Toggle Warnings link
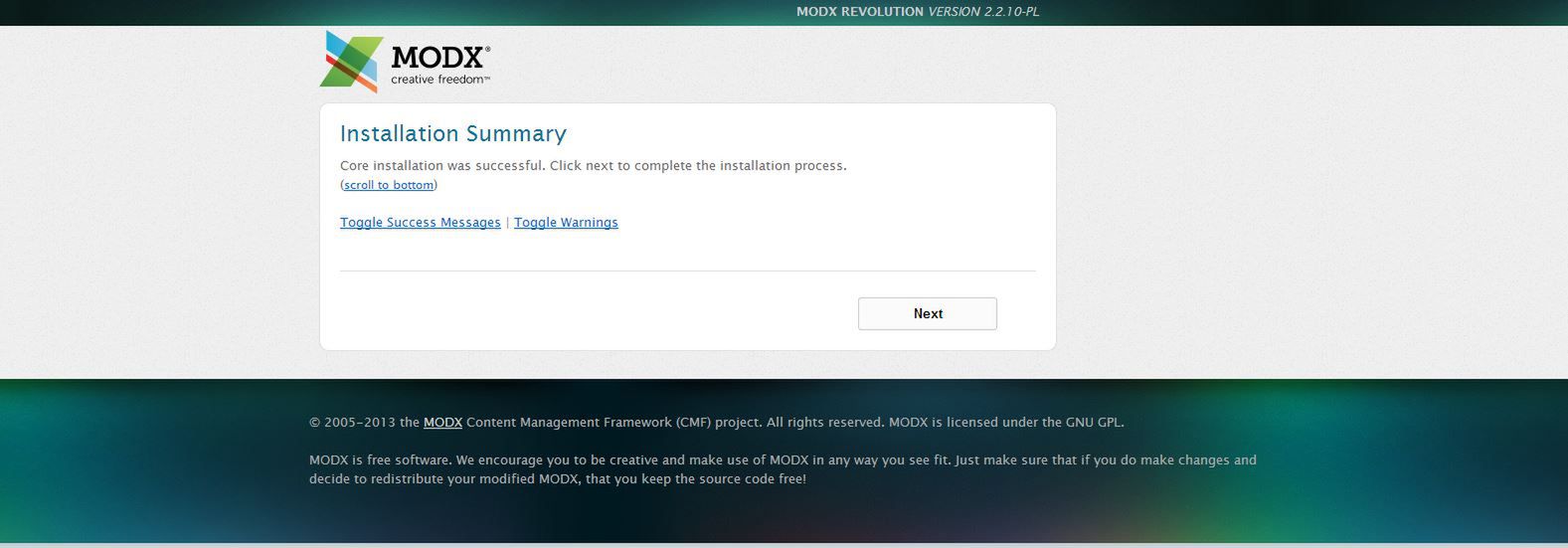Viewport: 1568px width, 548px height. click(x=566, y=223)
